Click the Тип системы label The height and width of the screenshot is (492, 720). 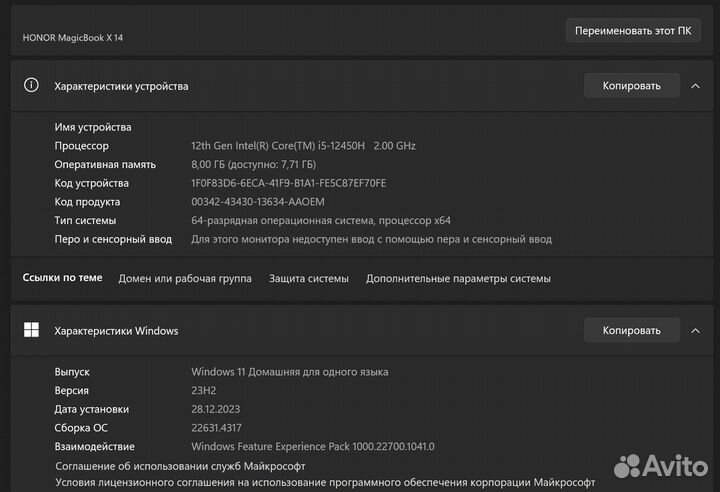pos(85,221)
